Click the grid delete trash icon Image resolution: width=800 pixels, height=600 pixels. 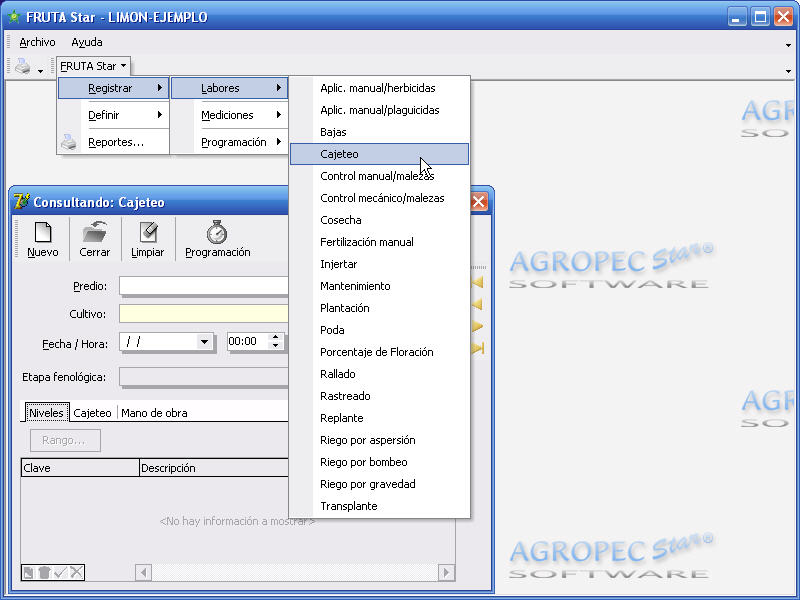[44, 572]
